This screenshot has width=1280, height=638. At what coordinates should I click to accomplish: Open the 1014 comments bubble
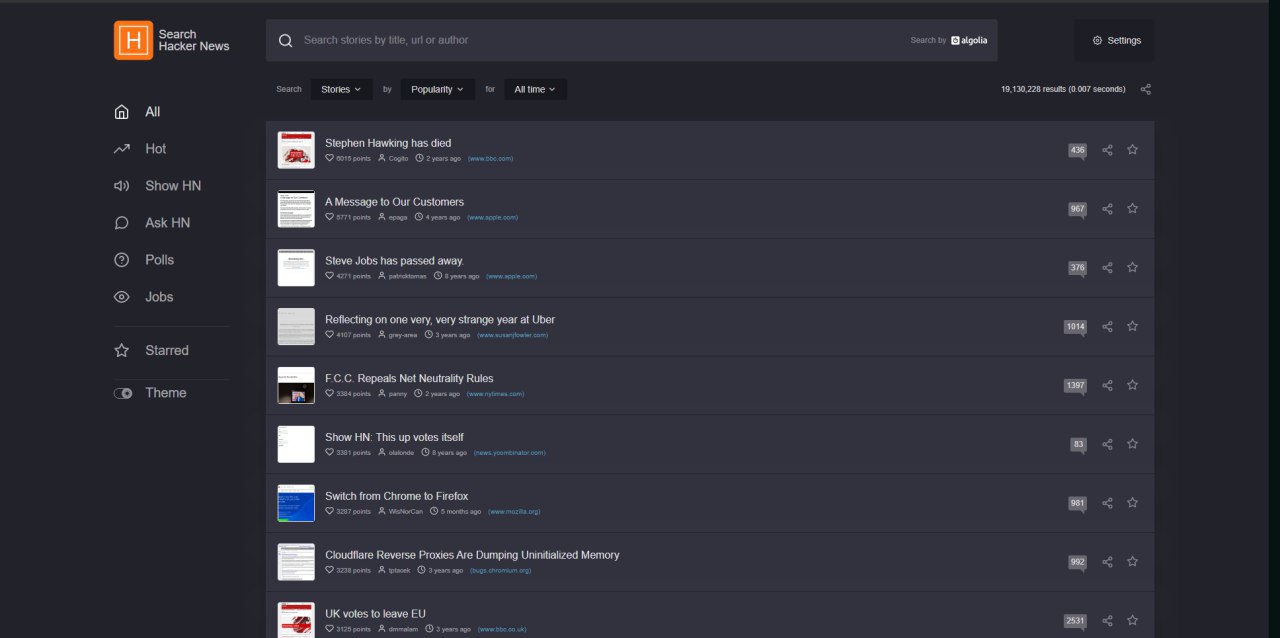[x=1075, y=328]
